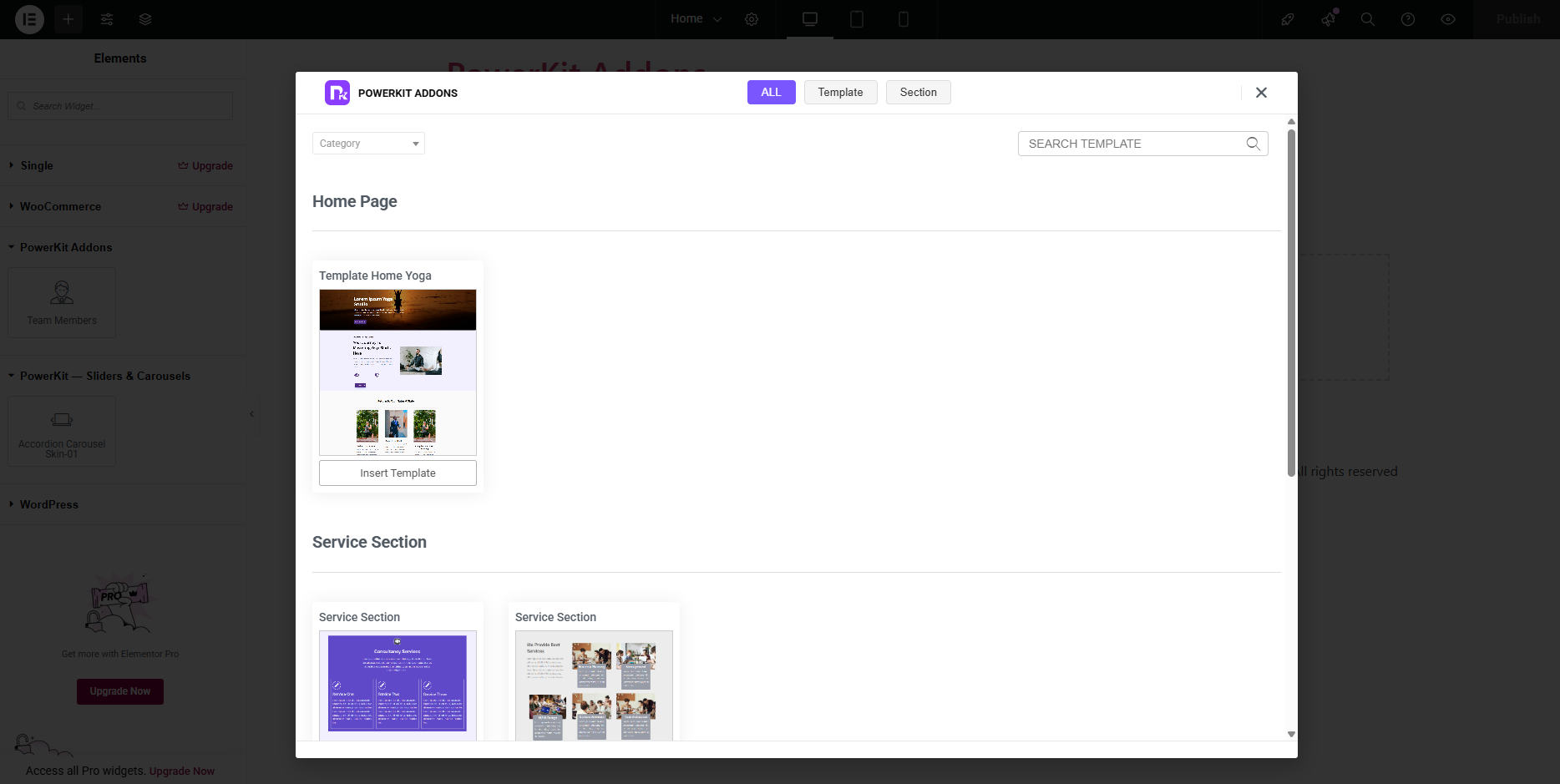1560x784 pixels.
Task: Click Upgrade link beside WooCommerce
Action: pos(205,206)
